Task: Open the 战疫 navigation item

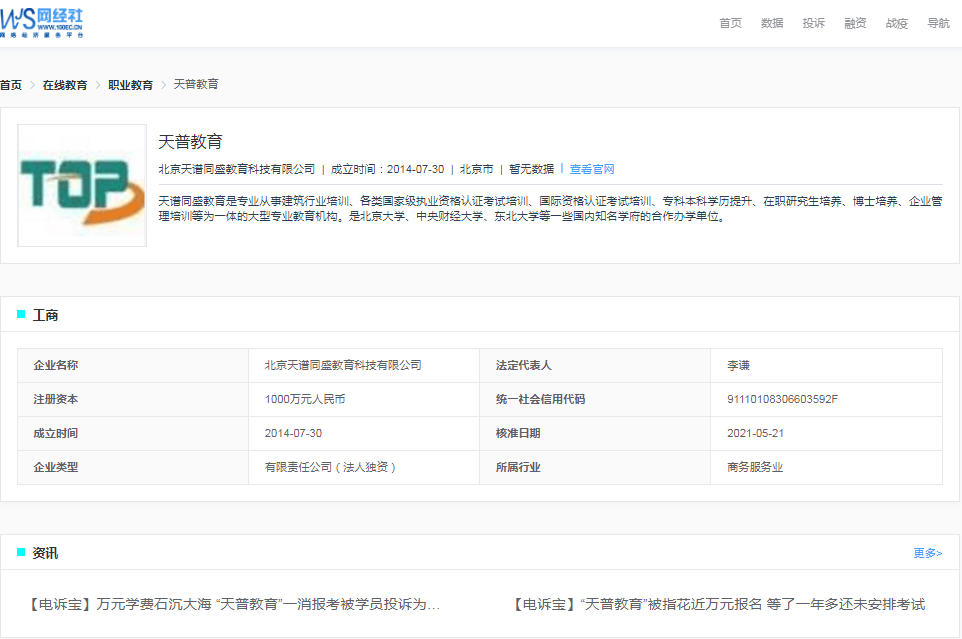Action: pyautogui.click(x=896, y=23)
